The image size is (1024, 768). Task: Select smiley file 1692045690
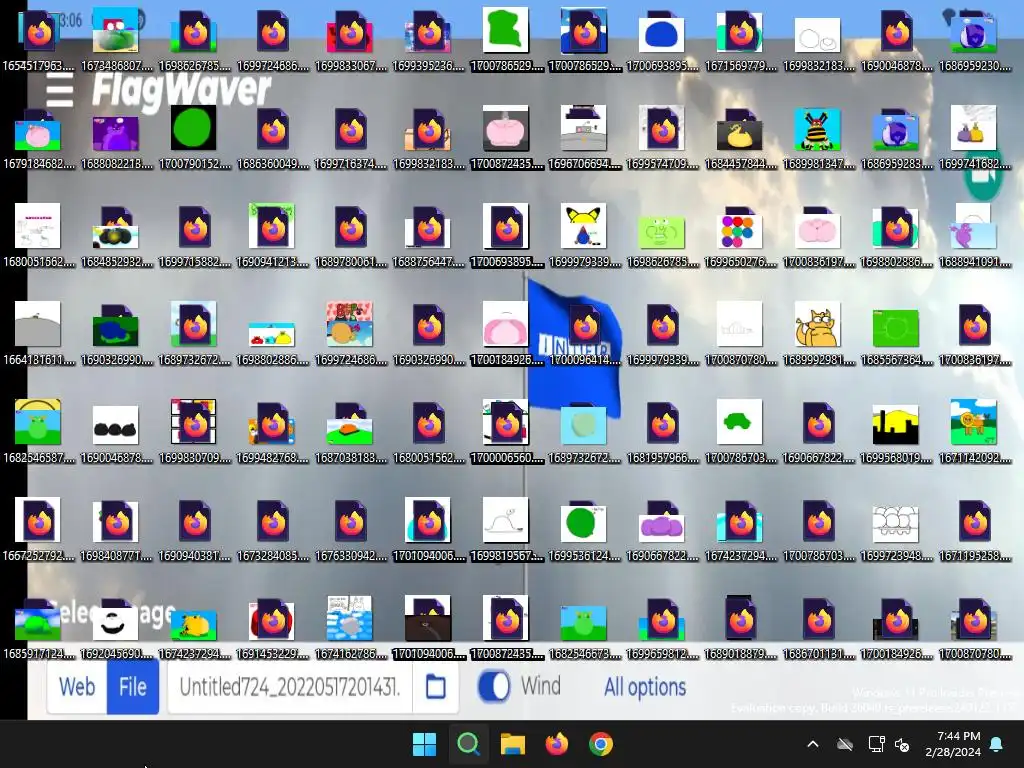tap(116, 627)
